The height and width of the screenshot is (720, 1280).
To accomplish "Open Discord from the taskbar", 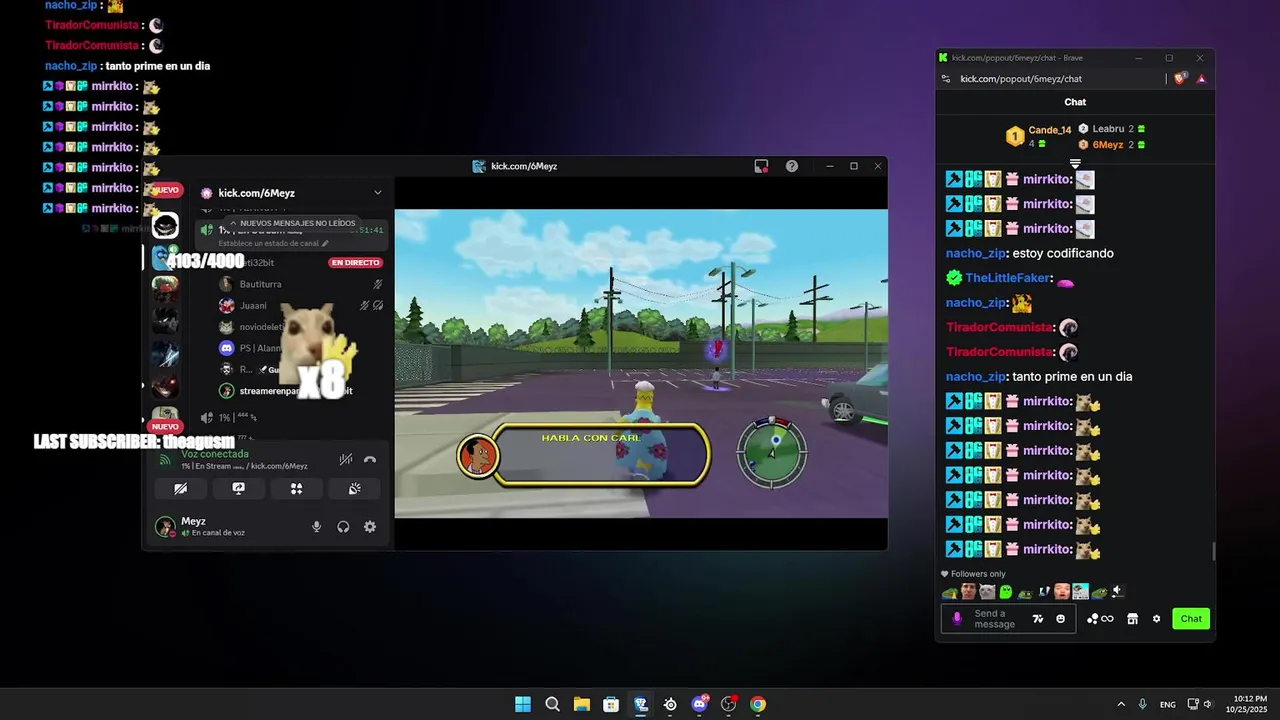I will tap(699, 704).
